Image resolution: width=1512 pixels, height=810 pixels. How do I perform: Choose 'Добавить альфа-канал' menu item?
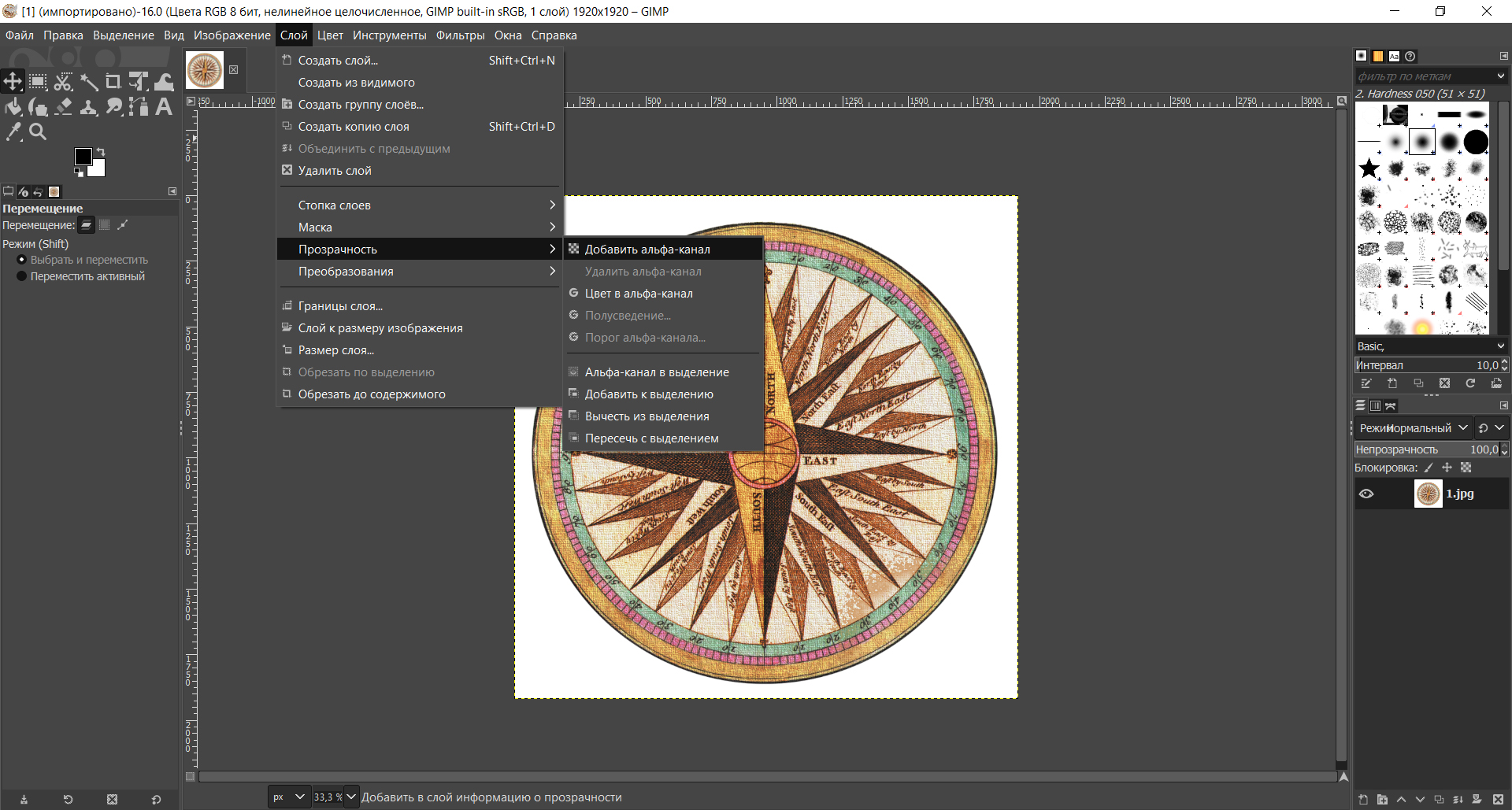click(x=663, y=249)
